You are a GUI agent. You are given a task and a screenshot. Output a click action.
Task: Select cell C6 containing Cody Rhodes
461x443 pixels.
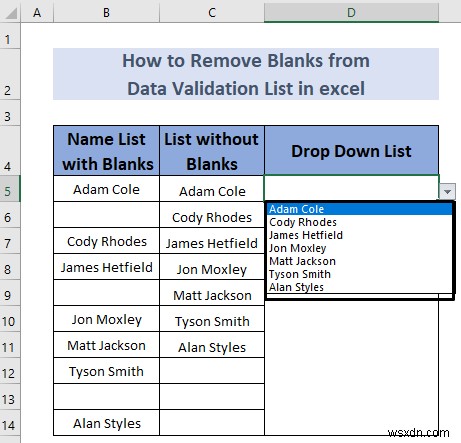pos(212,215)
